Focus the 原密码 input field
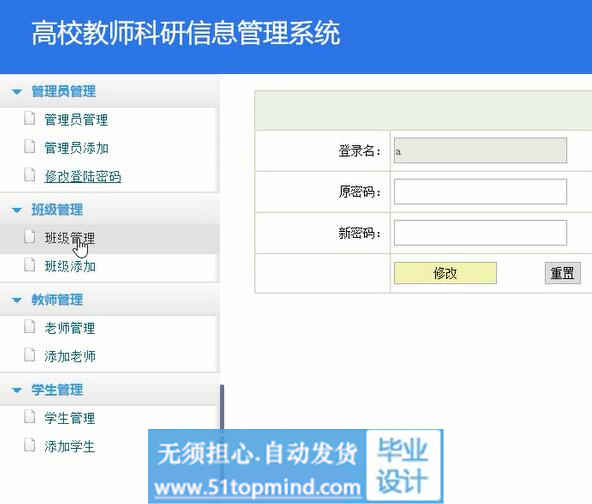This screenshot has width=592, height=504. (480, 192)
